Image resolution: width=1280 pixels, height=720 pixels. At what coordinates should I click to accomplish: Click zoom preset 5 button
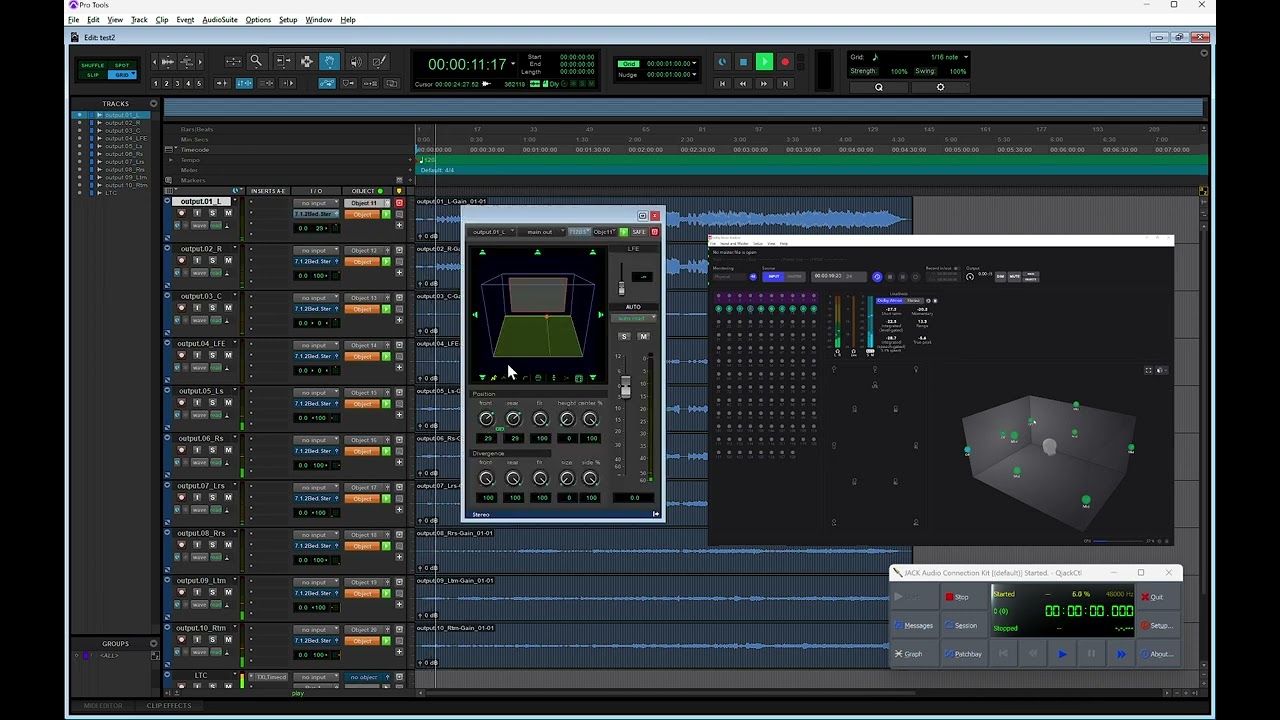(199, 83)
